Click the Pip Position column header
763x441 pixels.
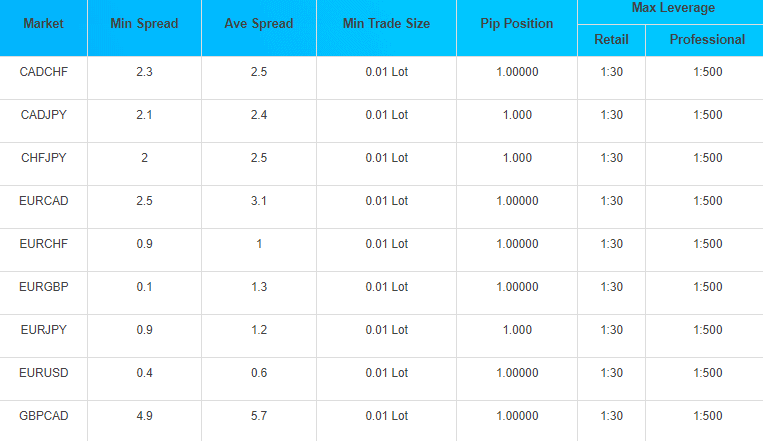[x=517, y=23]
